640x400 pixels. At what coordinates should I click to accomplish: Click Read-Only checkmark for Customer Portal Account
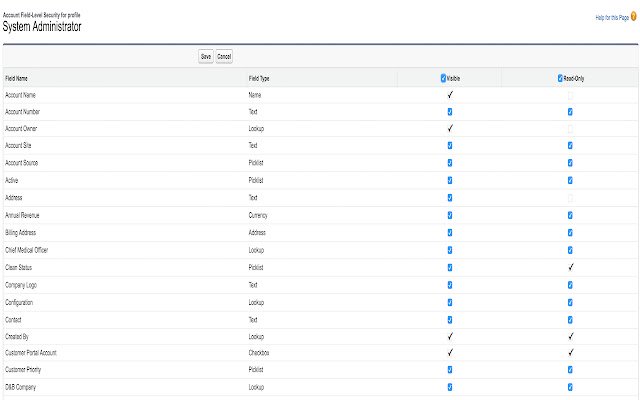click(x=571, y=352)
